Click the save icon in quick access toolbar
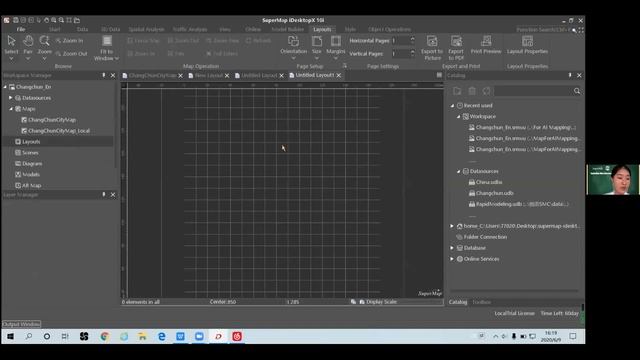640x360 pixels. coord(16,20)
